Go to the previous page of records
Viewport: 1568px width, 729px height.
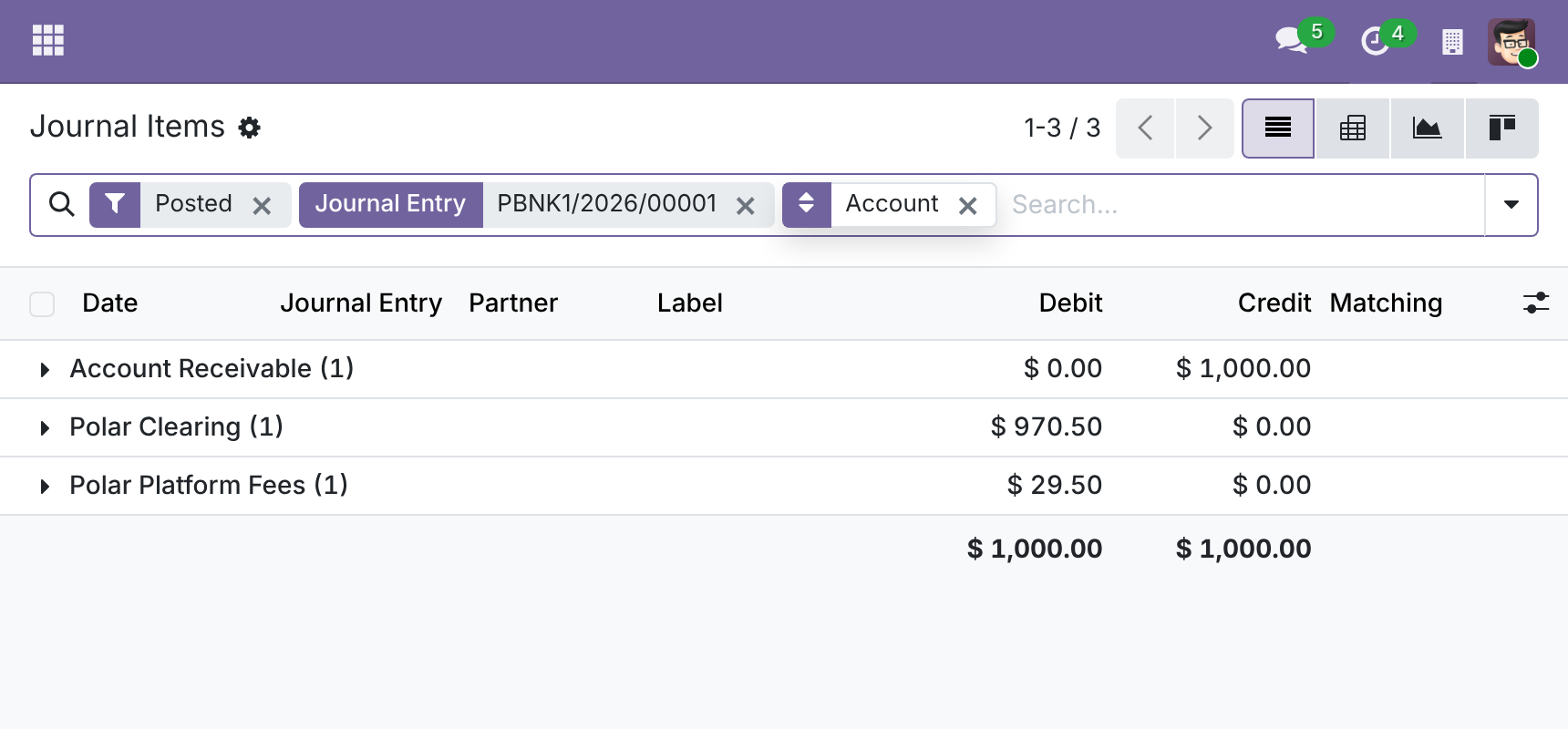click(1145, 128)
